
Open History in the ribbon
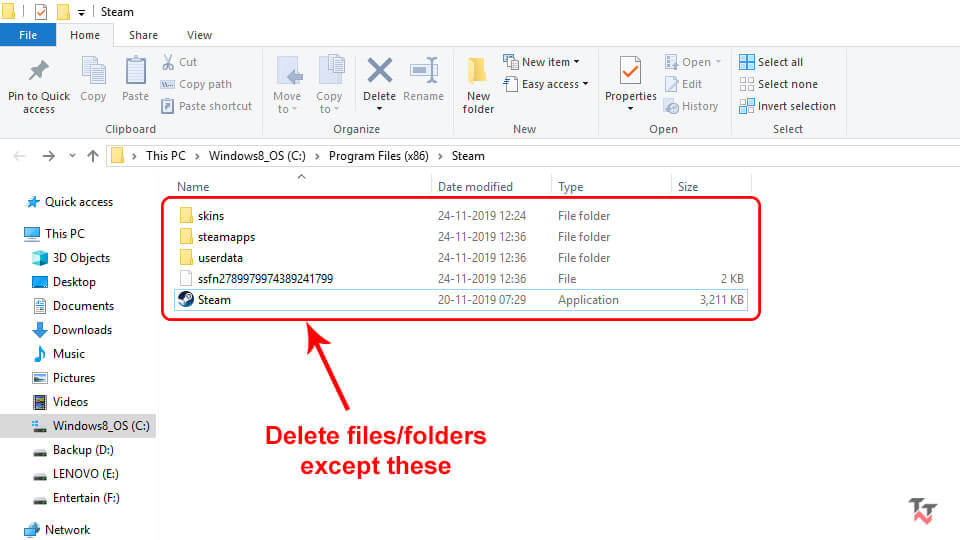click(x=691, y=107)
